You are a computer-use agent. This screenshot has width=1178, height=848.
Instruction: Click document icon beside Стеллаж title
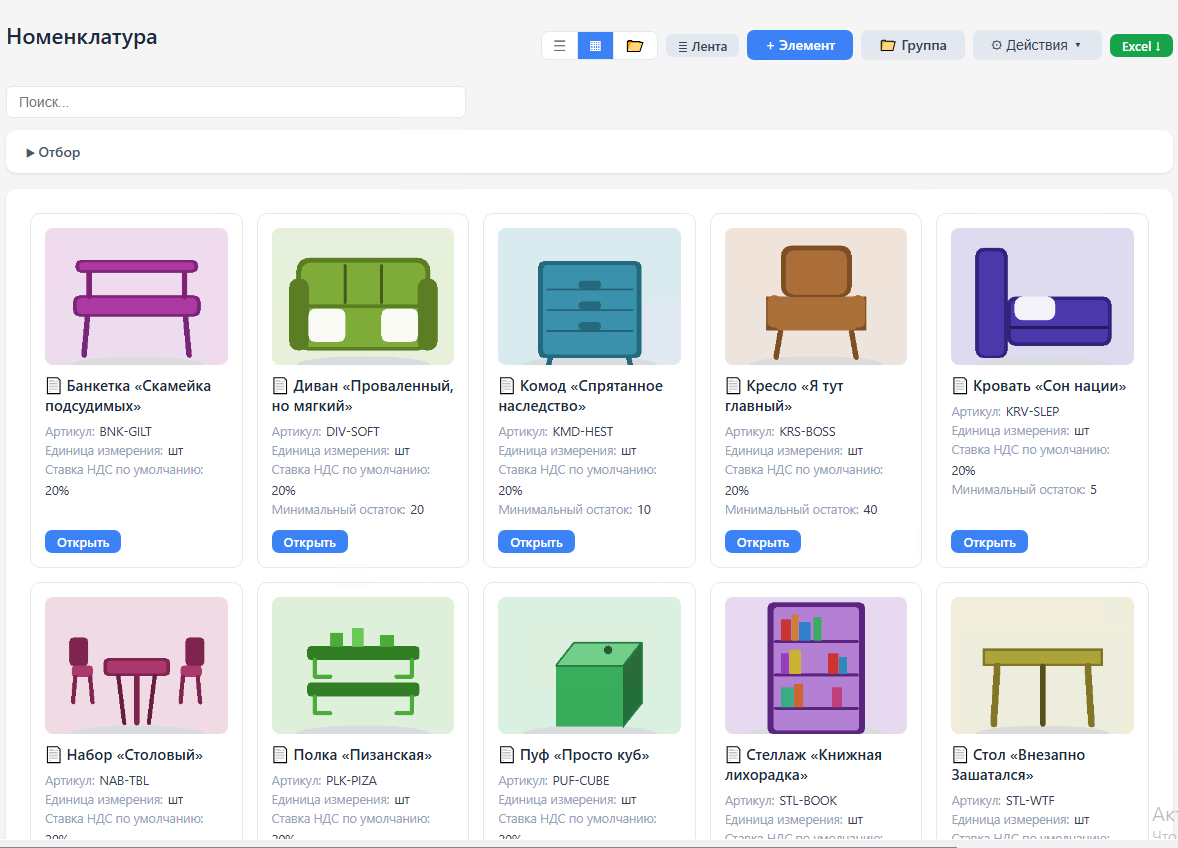tap(733, 755)
